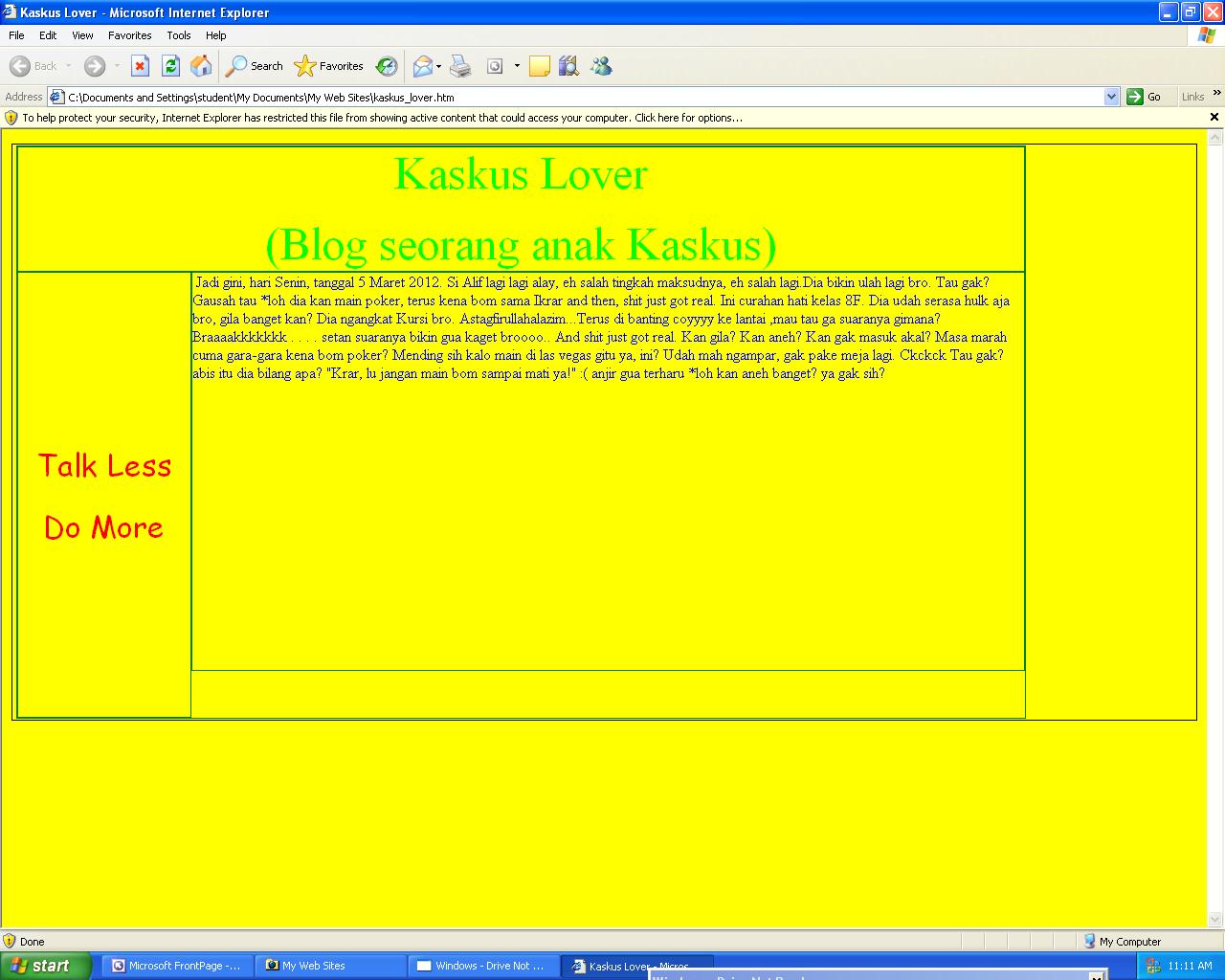This screenshot has width=1225, height=980.
Task: Switch to Microsoft FrontPage taskbar button
Action: (177, 966)
